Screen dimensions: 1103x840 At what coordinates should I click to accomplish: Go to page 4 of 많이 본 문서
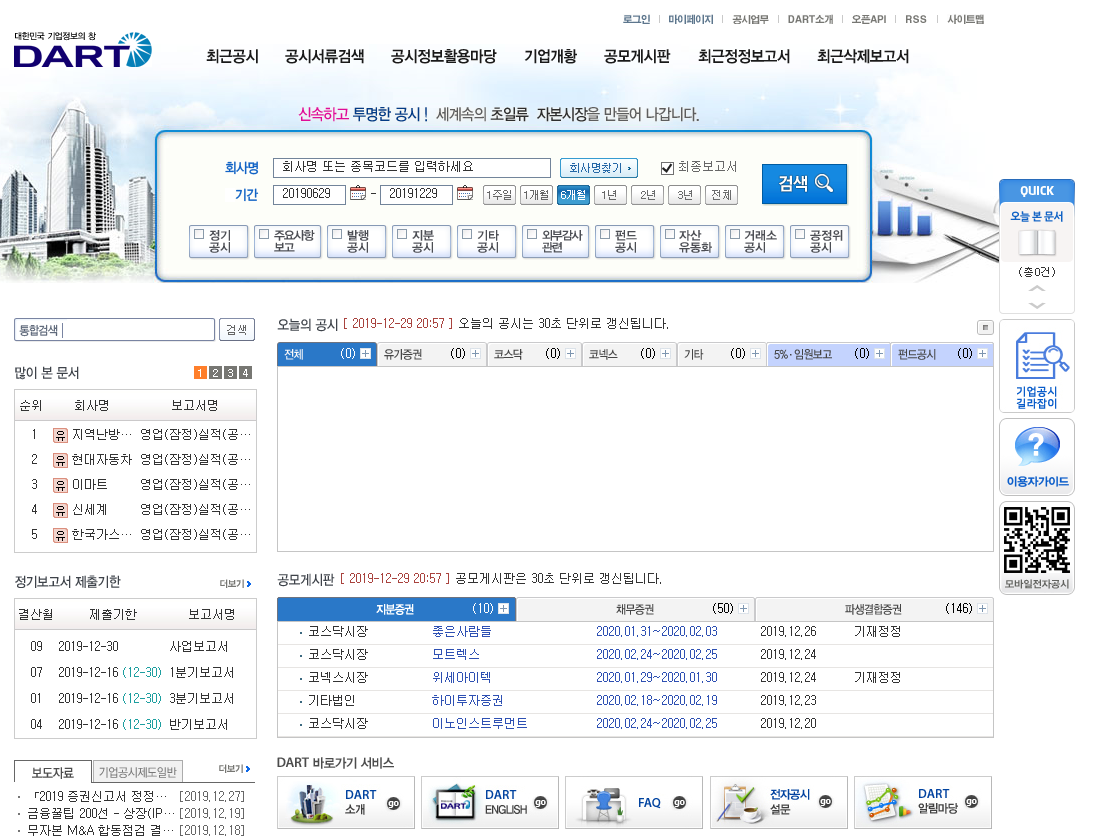coord(245,373)
